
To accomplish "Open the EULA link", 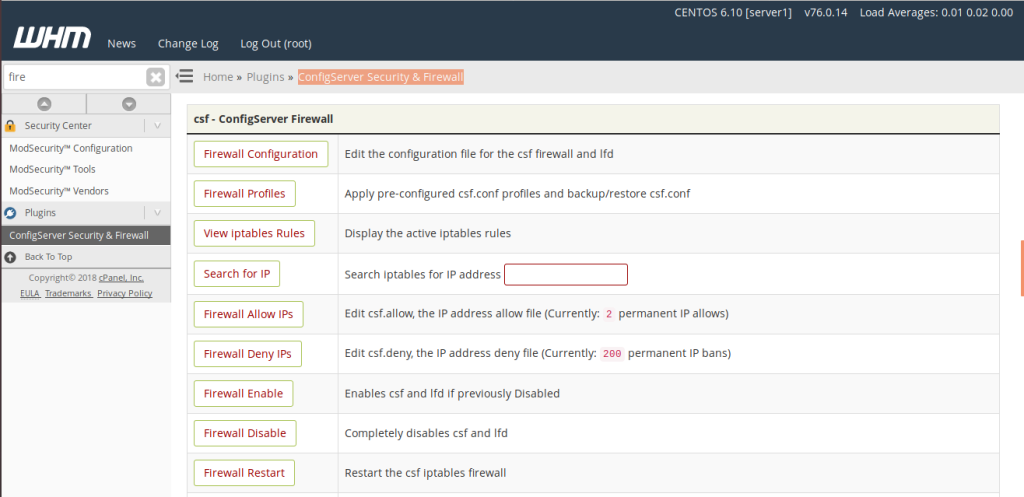I will tap(30, 293).
